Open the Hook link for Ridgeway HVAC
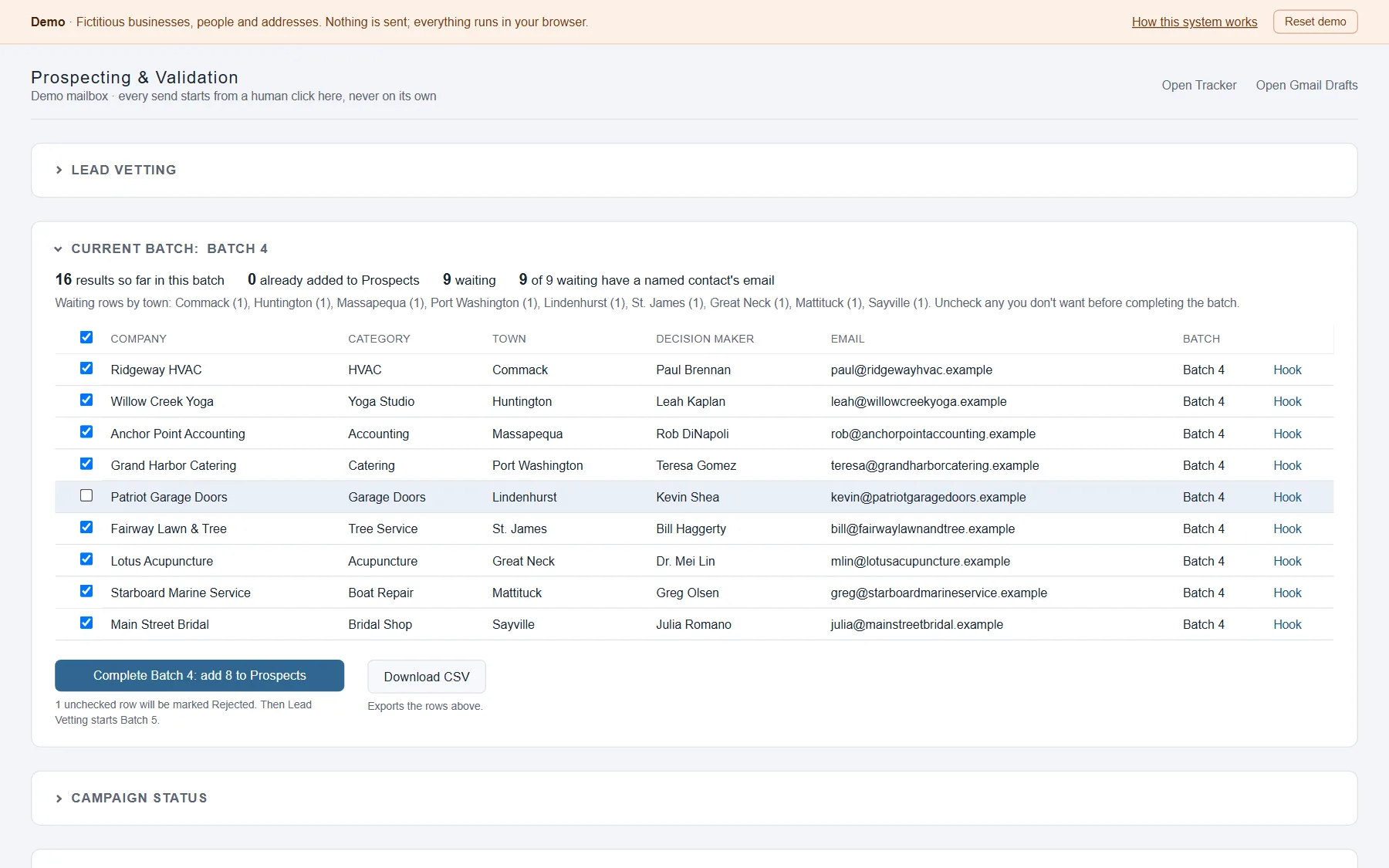 pyautogui.click(x=1287, y=370)
